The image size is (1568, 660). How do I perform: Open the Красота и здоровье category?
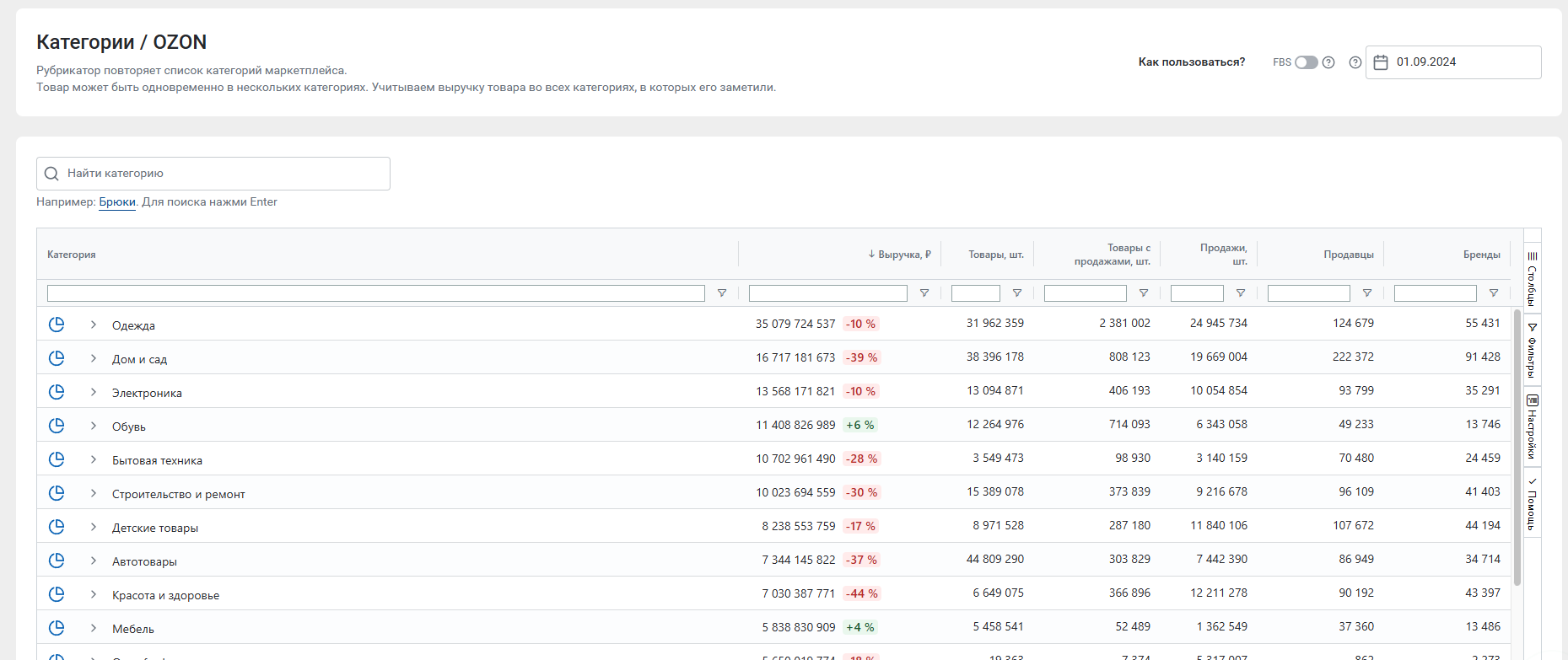[x=165, y=595]
